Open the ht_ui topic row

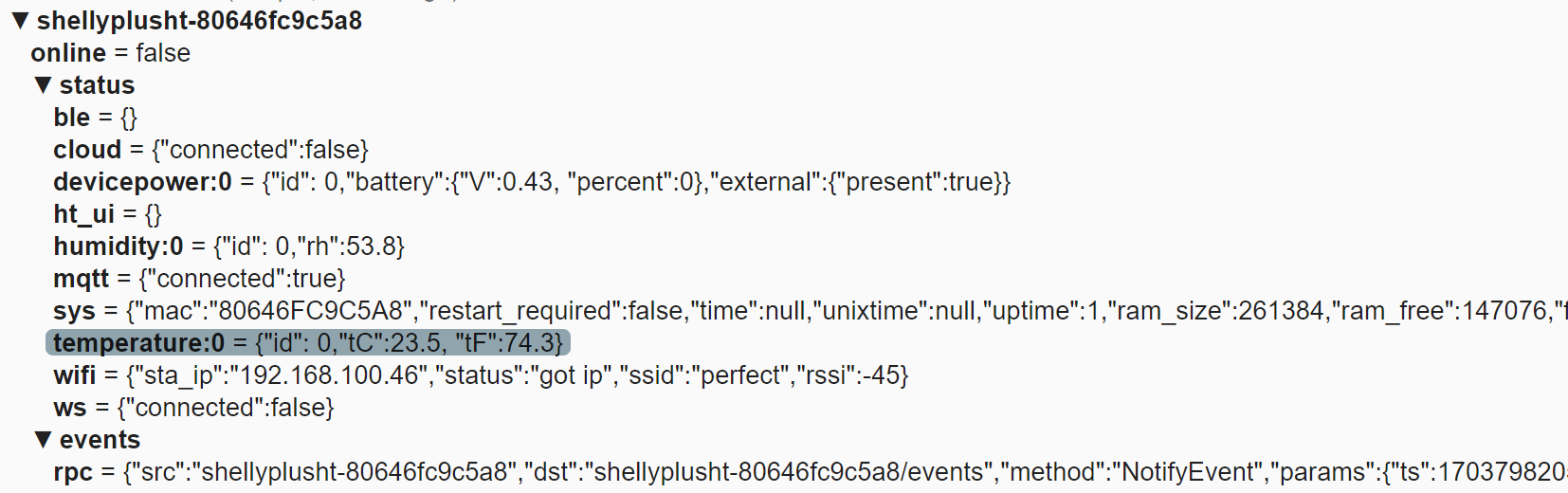[x=108, y=214]
